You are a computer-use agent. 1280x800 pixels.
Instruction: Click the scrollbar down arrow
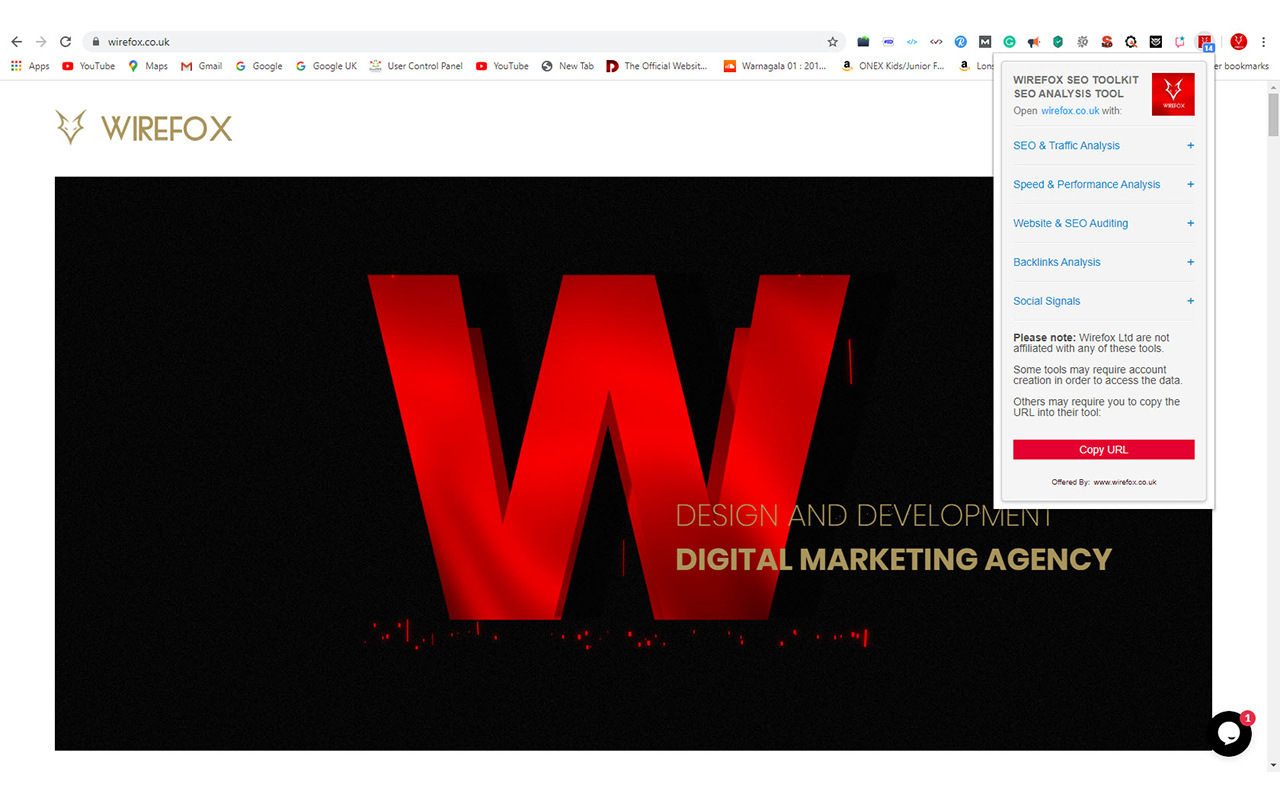[x=1273, y=765]
